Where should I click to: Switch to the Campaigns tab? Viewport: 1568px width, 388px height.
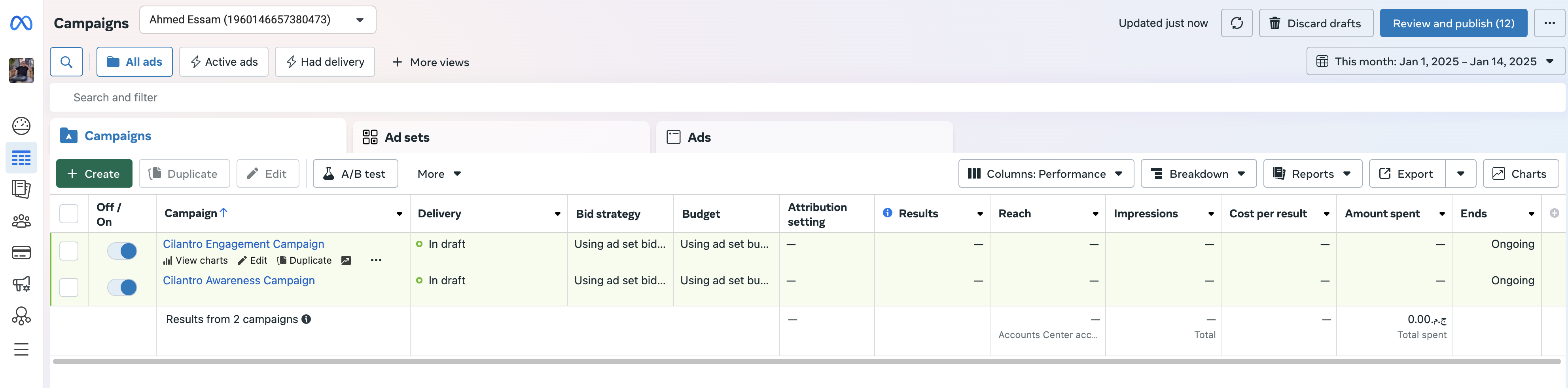point(198,136)
